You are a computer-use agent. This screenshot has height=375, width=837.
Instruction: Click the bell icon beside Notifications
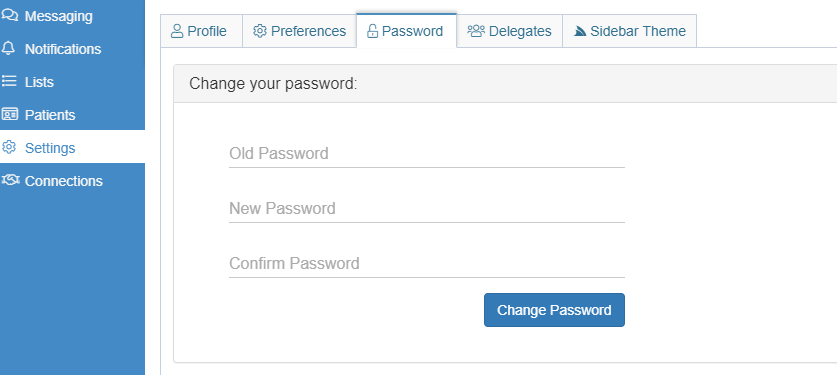(9, 49)
